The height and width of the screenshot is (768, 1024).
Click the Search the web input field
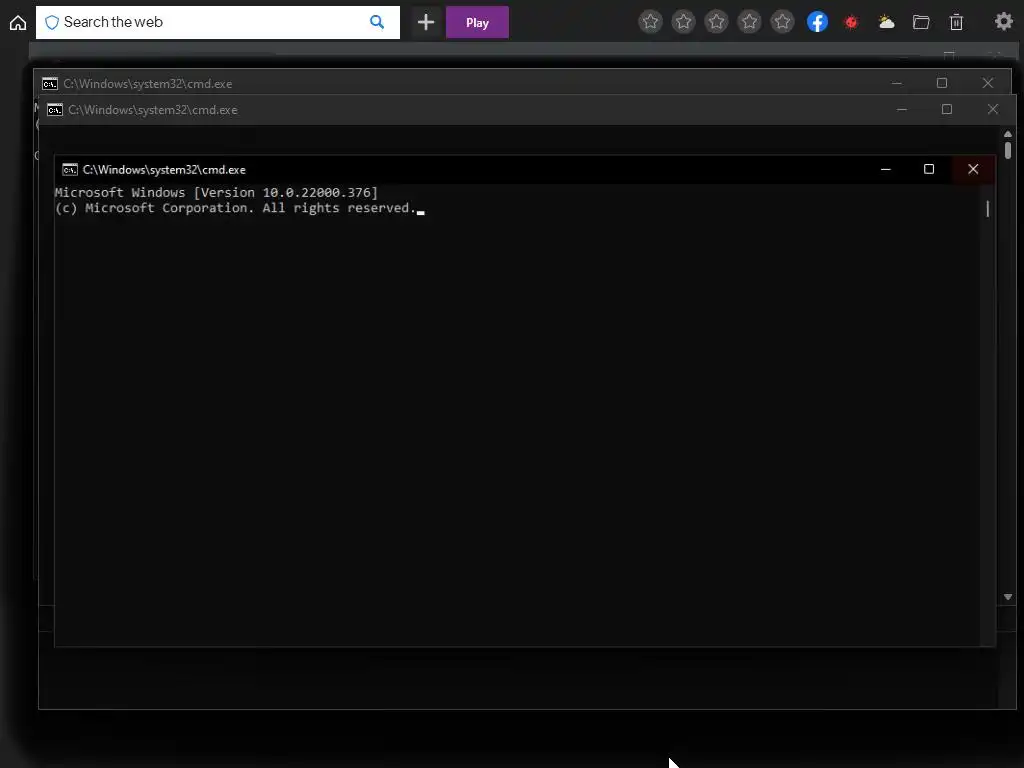point(217,22)
